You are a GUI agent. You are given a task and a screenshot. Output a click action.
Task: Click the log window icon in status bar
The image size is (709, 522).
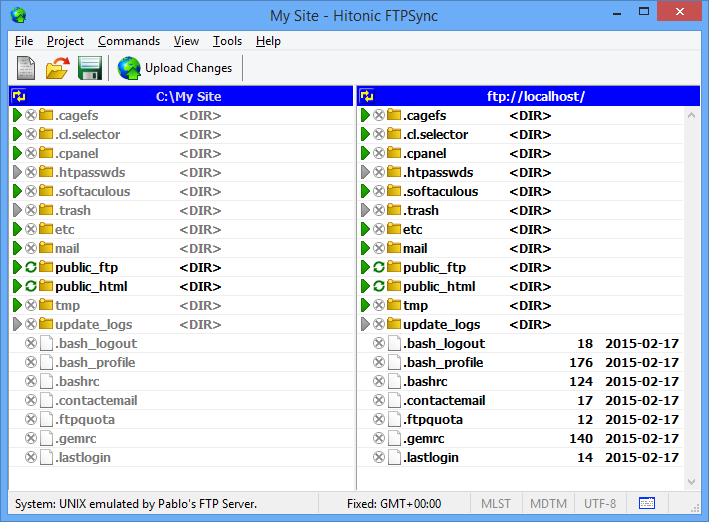[647, 503]
